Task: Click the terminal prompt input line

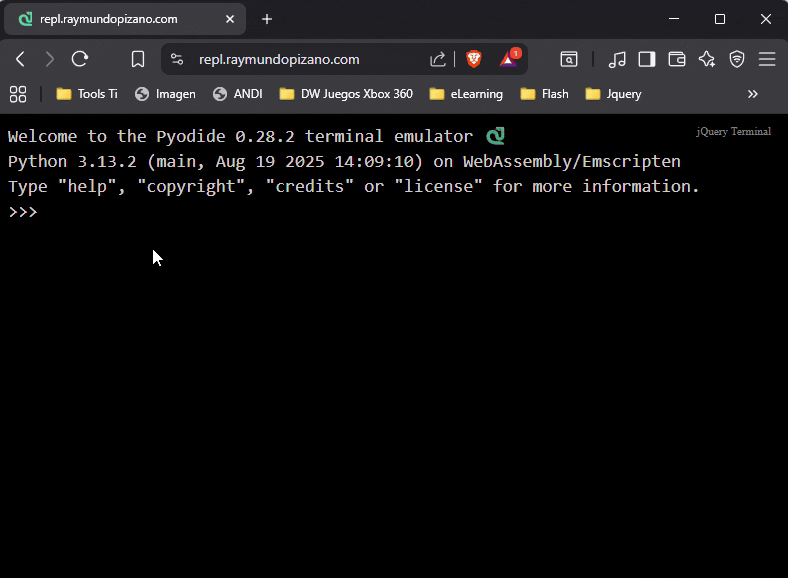Action: pyautogui.click(x=200, y=212)
